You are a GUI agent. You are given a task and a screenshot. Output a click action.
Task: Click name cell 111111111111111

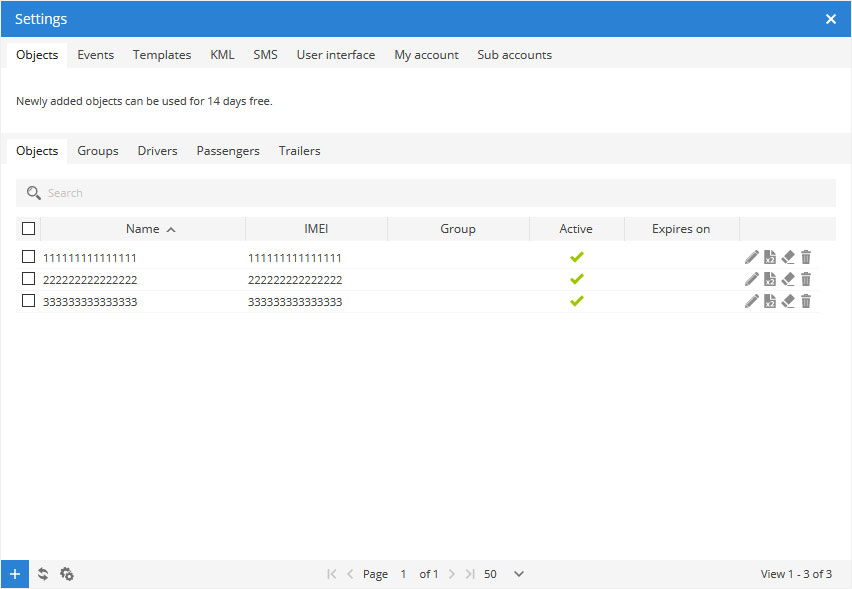(90, 258)
